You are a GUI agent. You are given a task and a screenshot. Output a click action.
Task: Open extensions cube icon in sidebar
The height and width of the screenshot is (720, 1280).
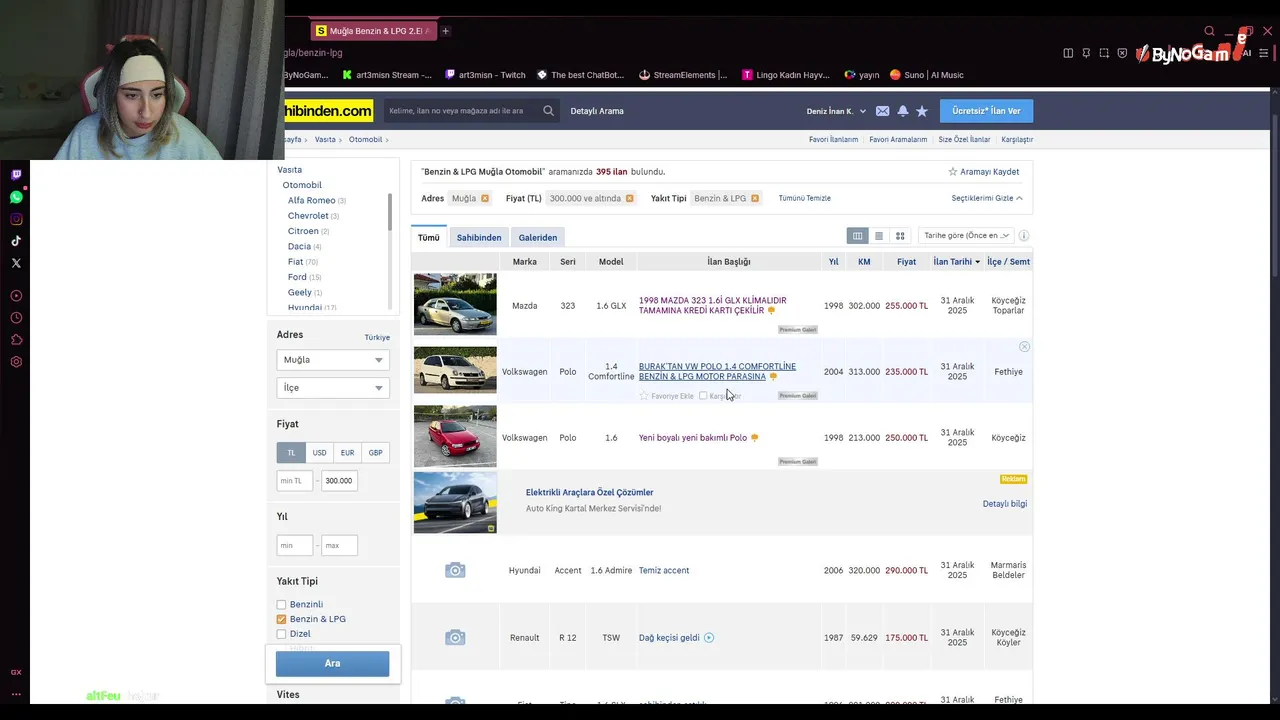coord(16,340)
